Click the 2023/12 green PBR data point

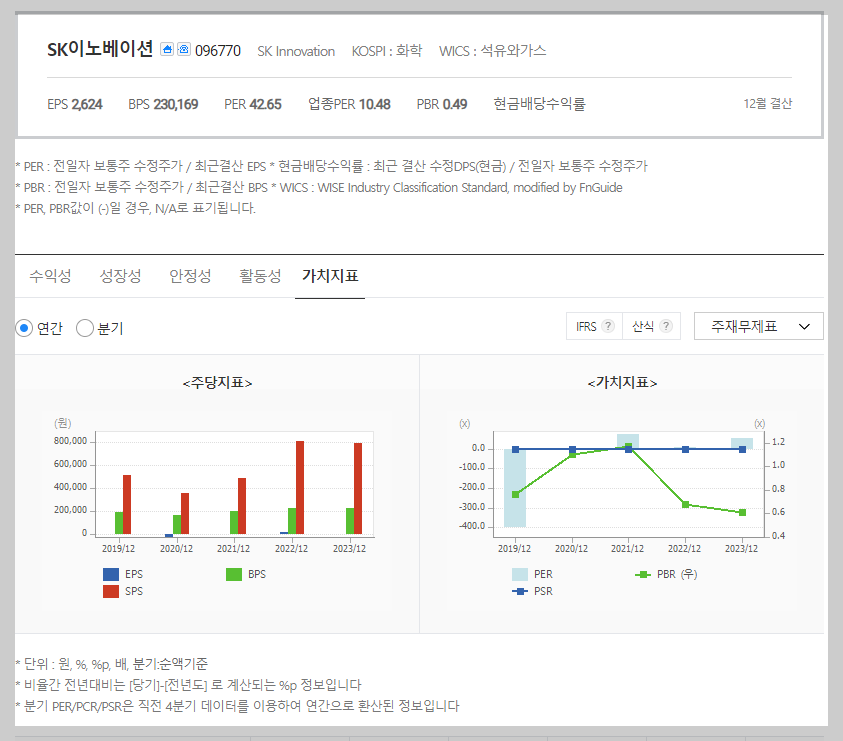[x=742, y=512]
